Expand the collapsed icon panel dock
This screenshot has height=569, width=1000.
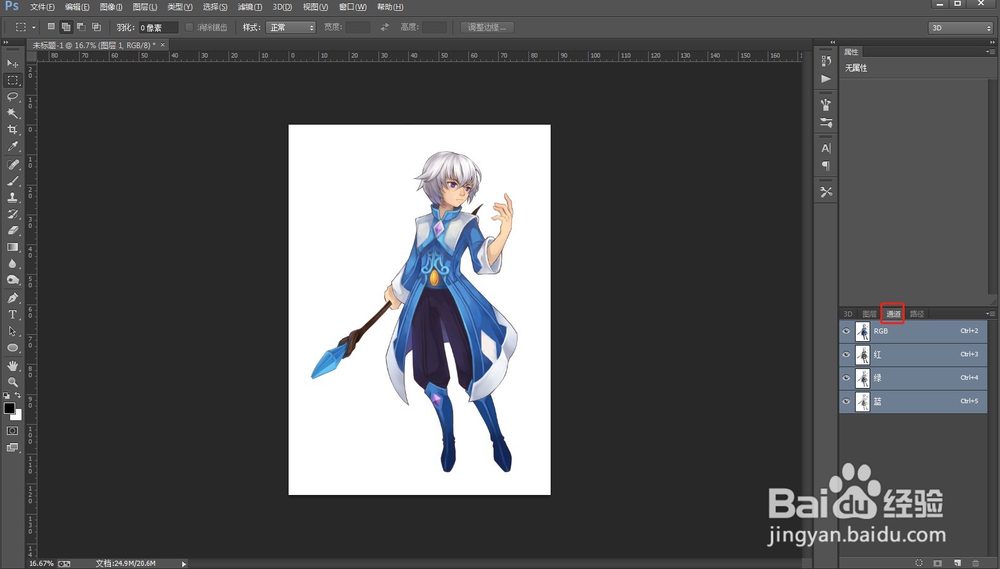(832, 42)
